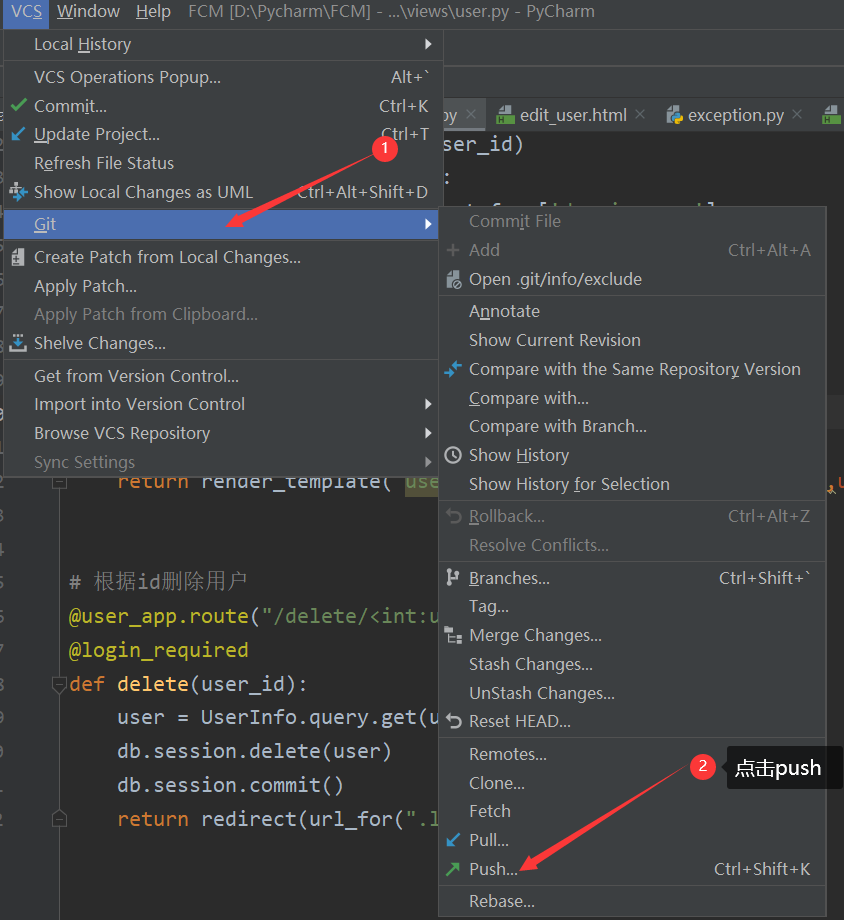Click Compare with the Same Repository Version icon
Image resolution: width=844 pixels, height=920 pixels.
[x=453, y=369]
